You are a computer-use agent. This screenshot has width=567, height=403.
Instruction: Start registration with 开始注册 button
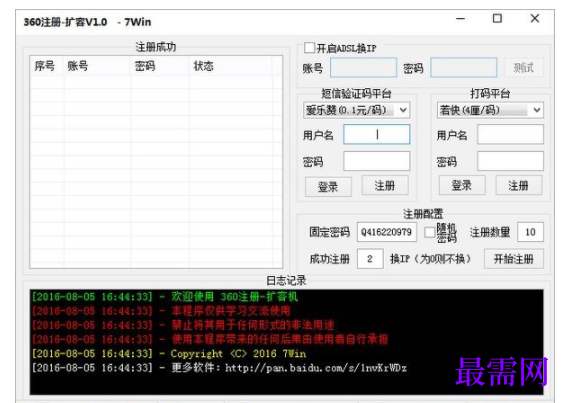click(x=513, y=259)
